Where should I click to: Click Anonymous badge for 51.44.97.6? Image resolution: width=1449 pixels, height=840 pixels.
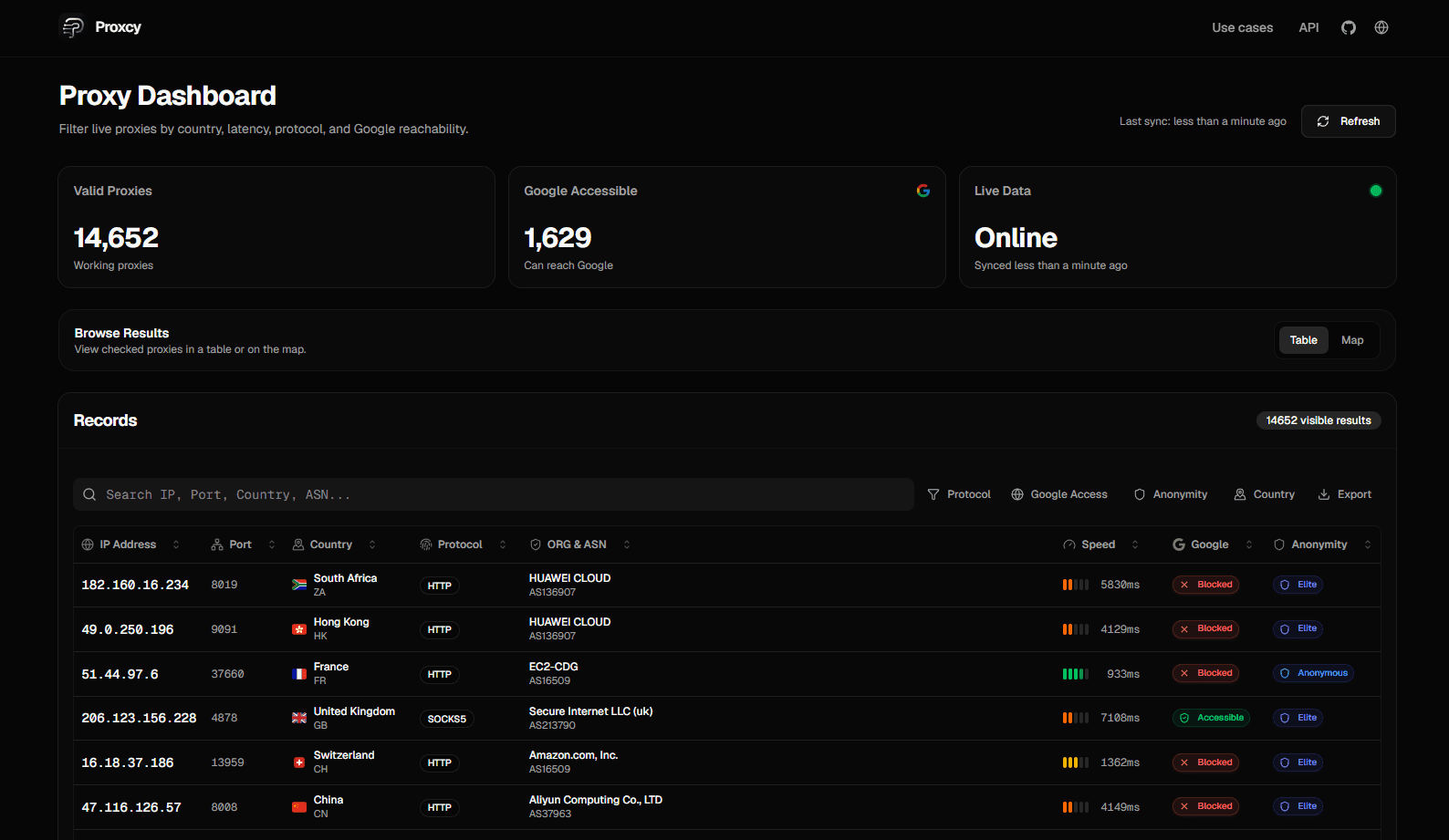click(x=1313, y=673)
